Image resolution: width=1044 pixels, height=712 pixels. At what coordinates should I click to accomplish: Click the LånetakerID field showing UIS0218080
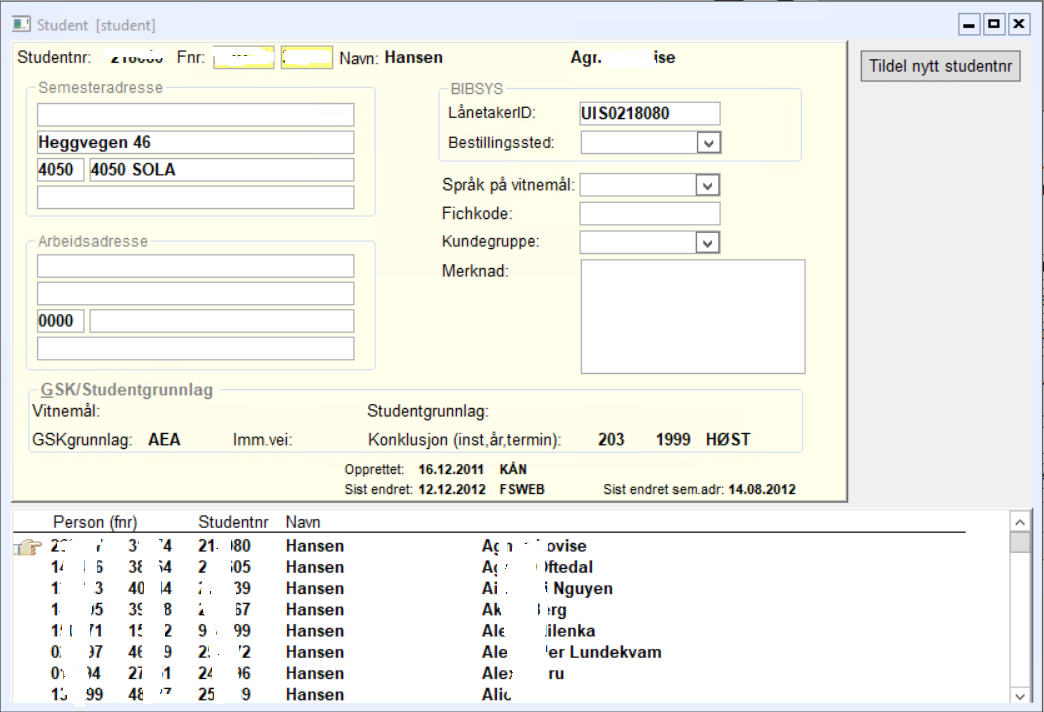pos(650,113)
